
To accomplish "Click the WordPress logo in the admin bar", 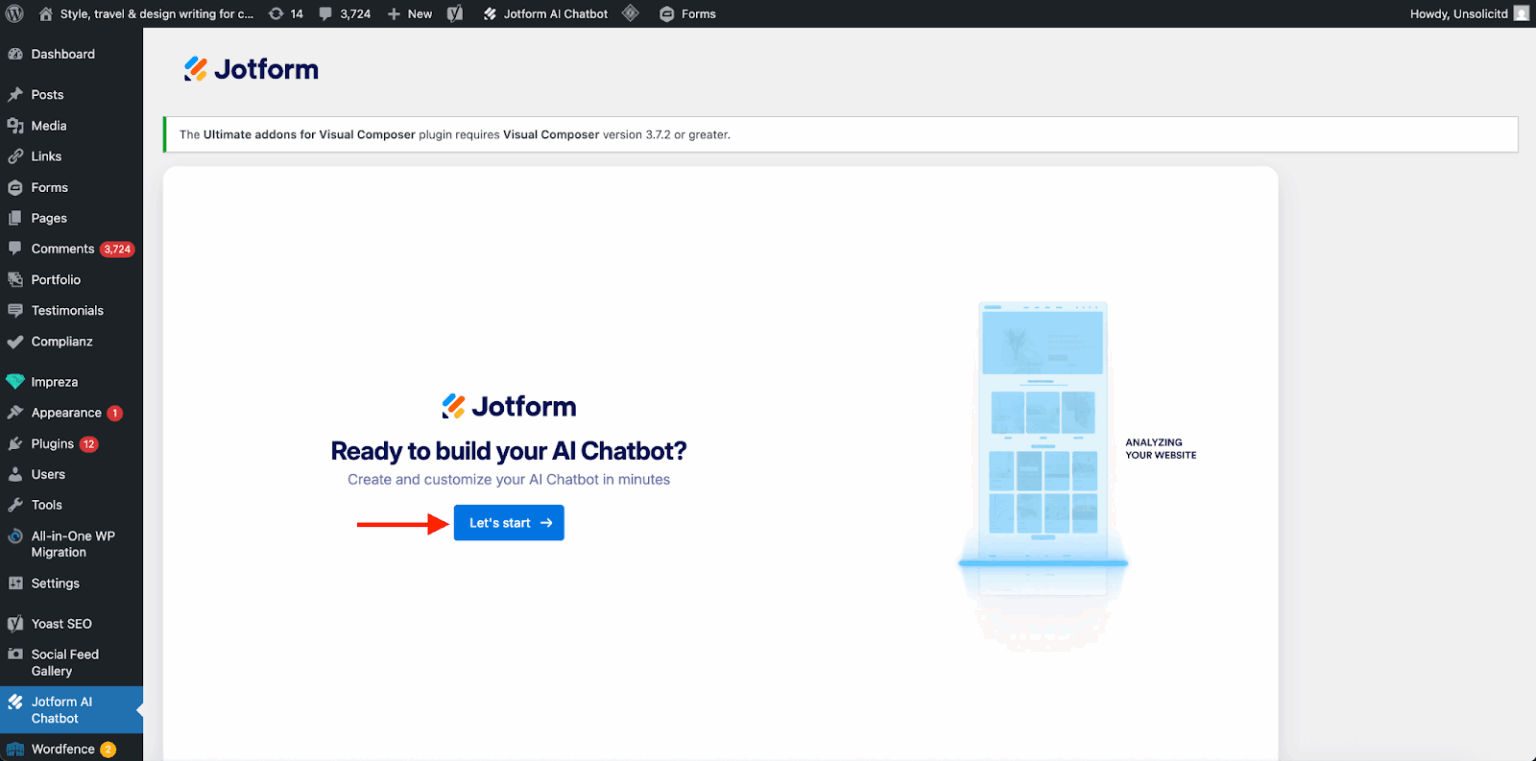I will tap(14, 13).
